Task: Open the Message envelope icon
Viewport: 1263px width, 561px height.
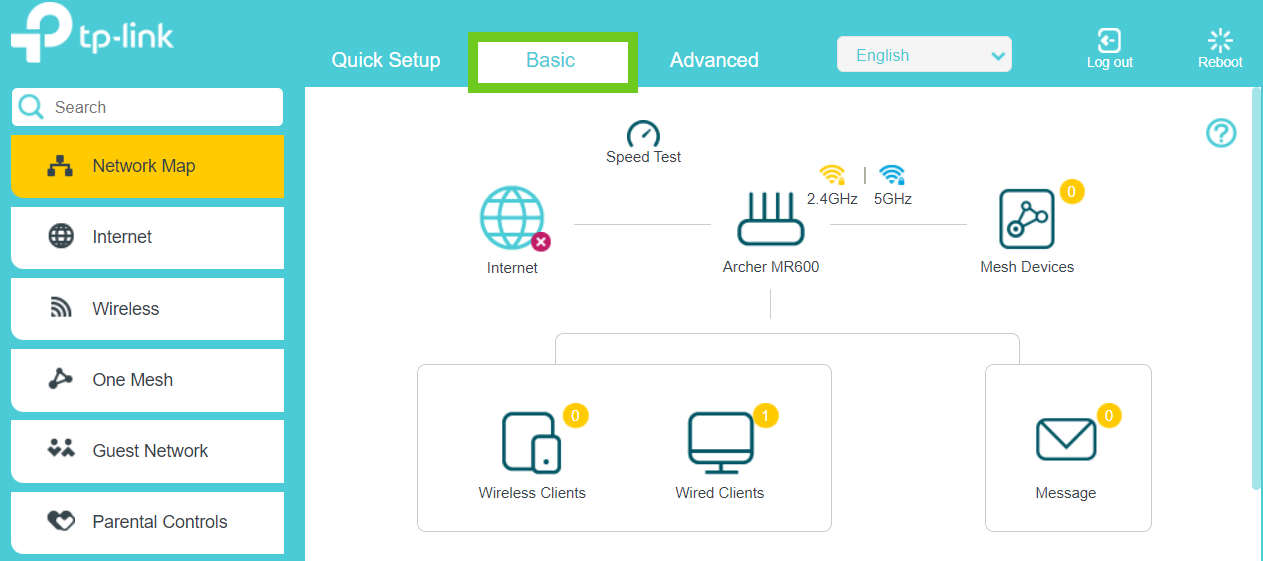Action: pos(1065,439)
